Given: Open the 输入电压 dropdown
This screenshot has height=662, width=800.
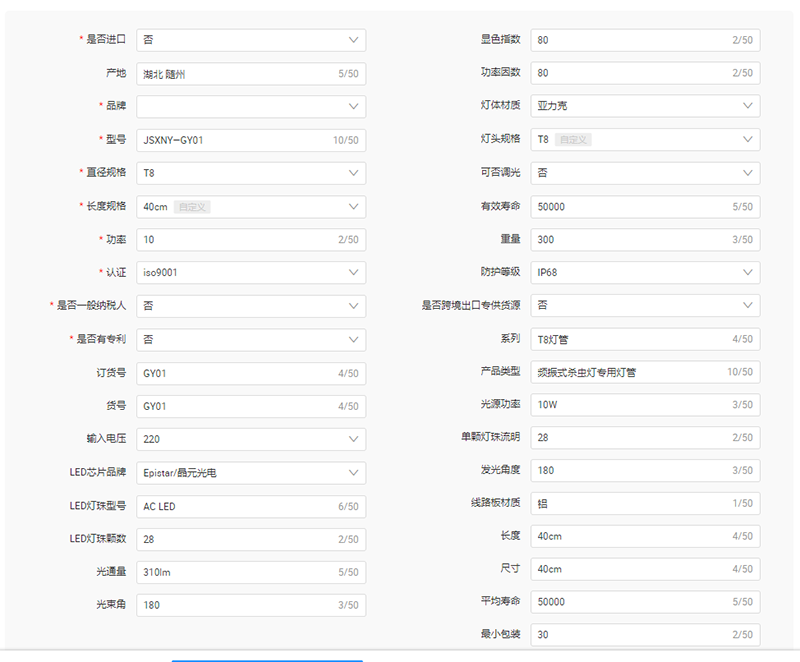Looking at the screenshot, I should click(x=250, y=439).
